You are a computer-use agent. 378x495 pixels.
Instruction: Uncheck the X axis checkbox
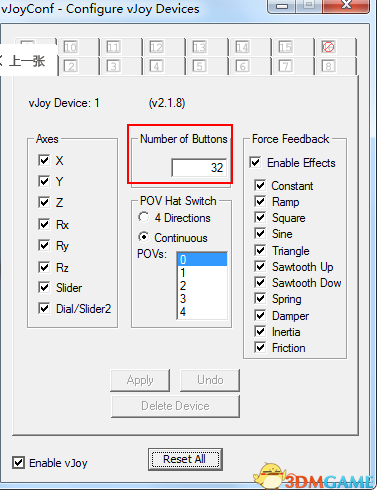click(44, 160)
